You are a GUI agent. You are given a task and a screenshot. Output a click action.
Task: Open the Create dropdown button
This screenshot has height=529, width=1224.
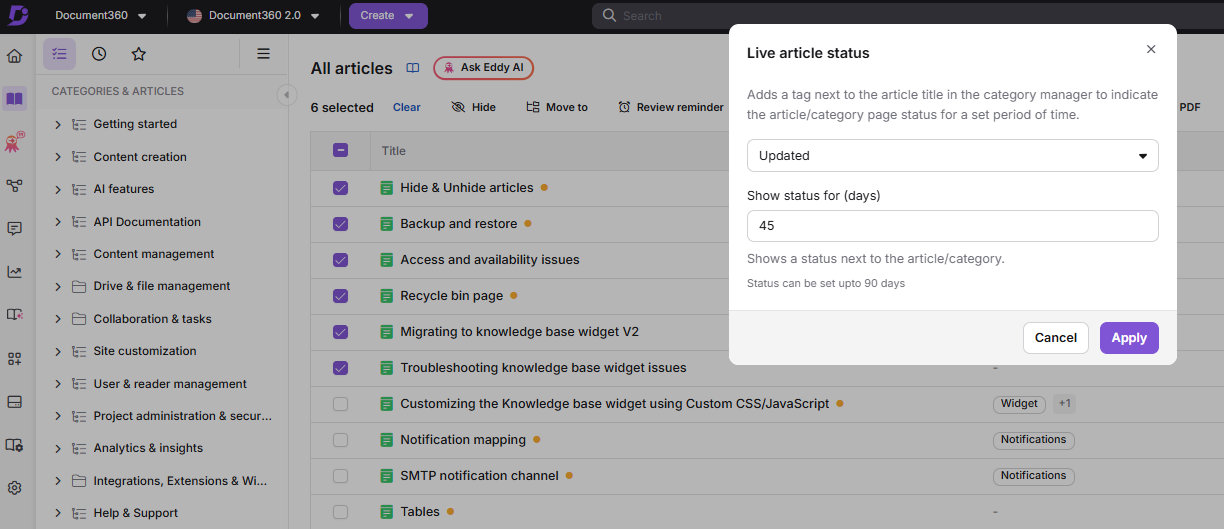coord(388,16)
